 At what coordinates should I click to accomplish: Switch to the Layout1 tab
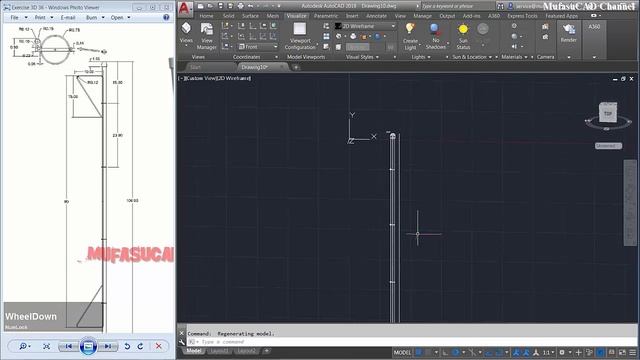point(220,351)
